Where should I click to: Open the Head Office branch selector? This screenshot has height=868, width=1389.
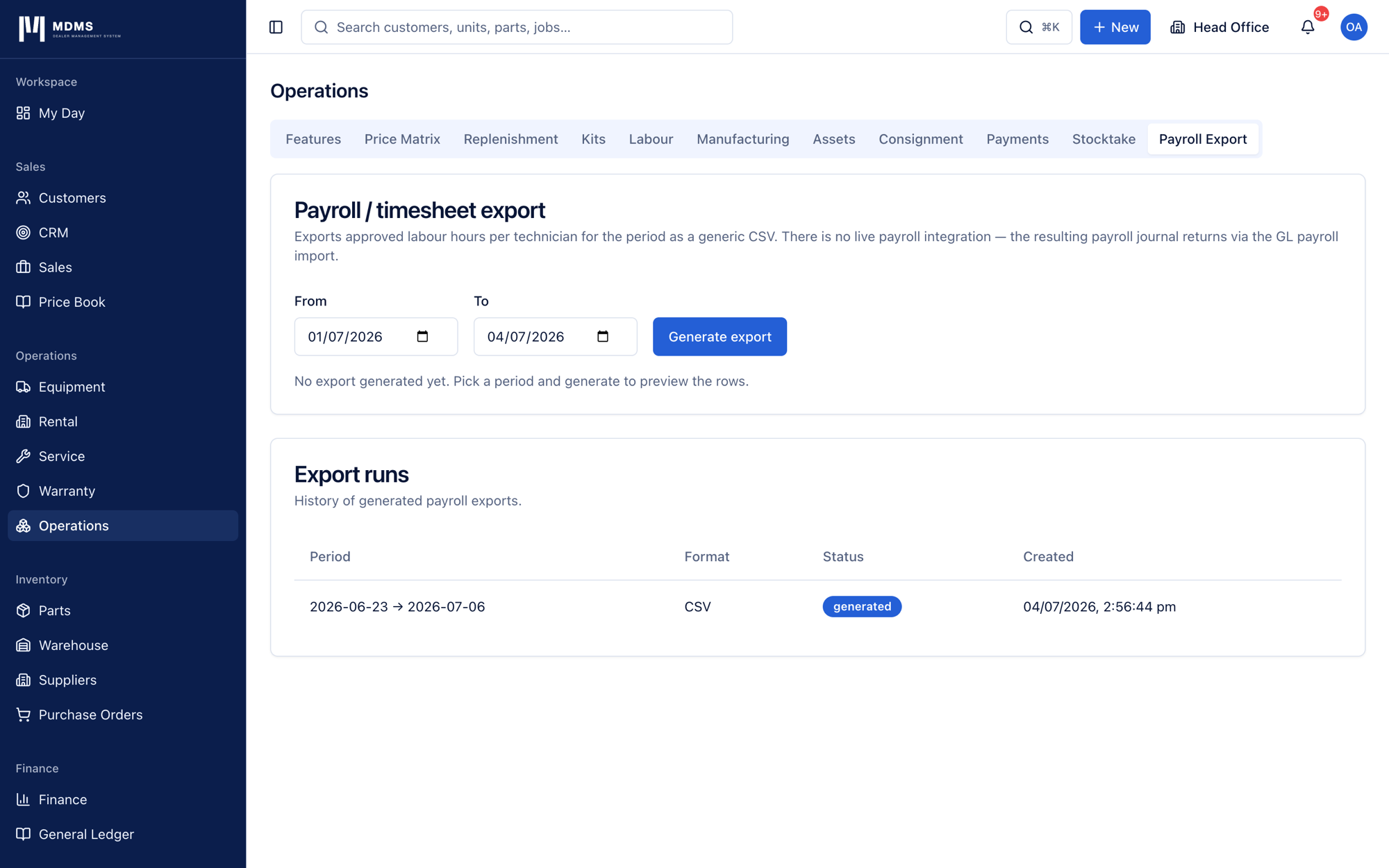pyautogui.click(x=1220, y=27)
